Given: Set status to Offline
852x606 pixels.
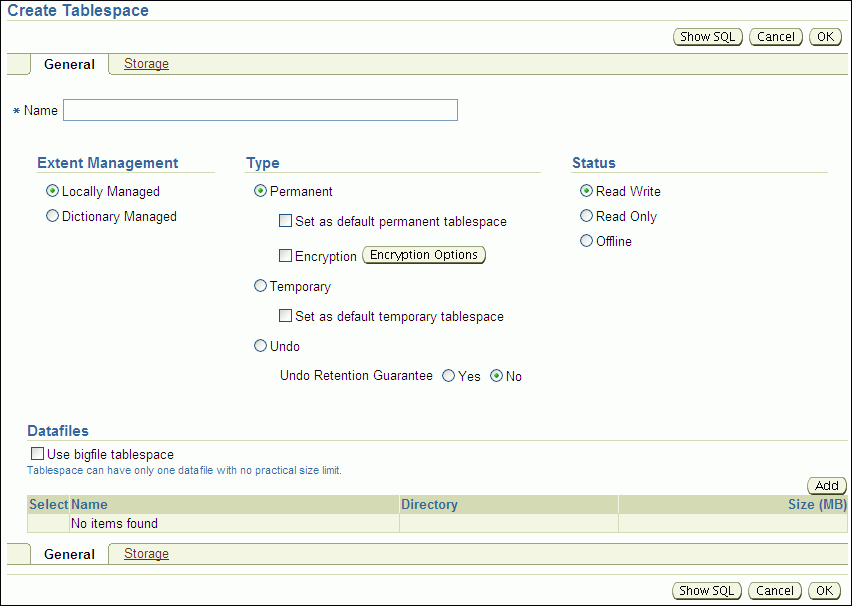Looking at the screenshot, I should pos(587,241).
